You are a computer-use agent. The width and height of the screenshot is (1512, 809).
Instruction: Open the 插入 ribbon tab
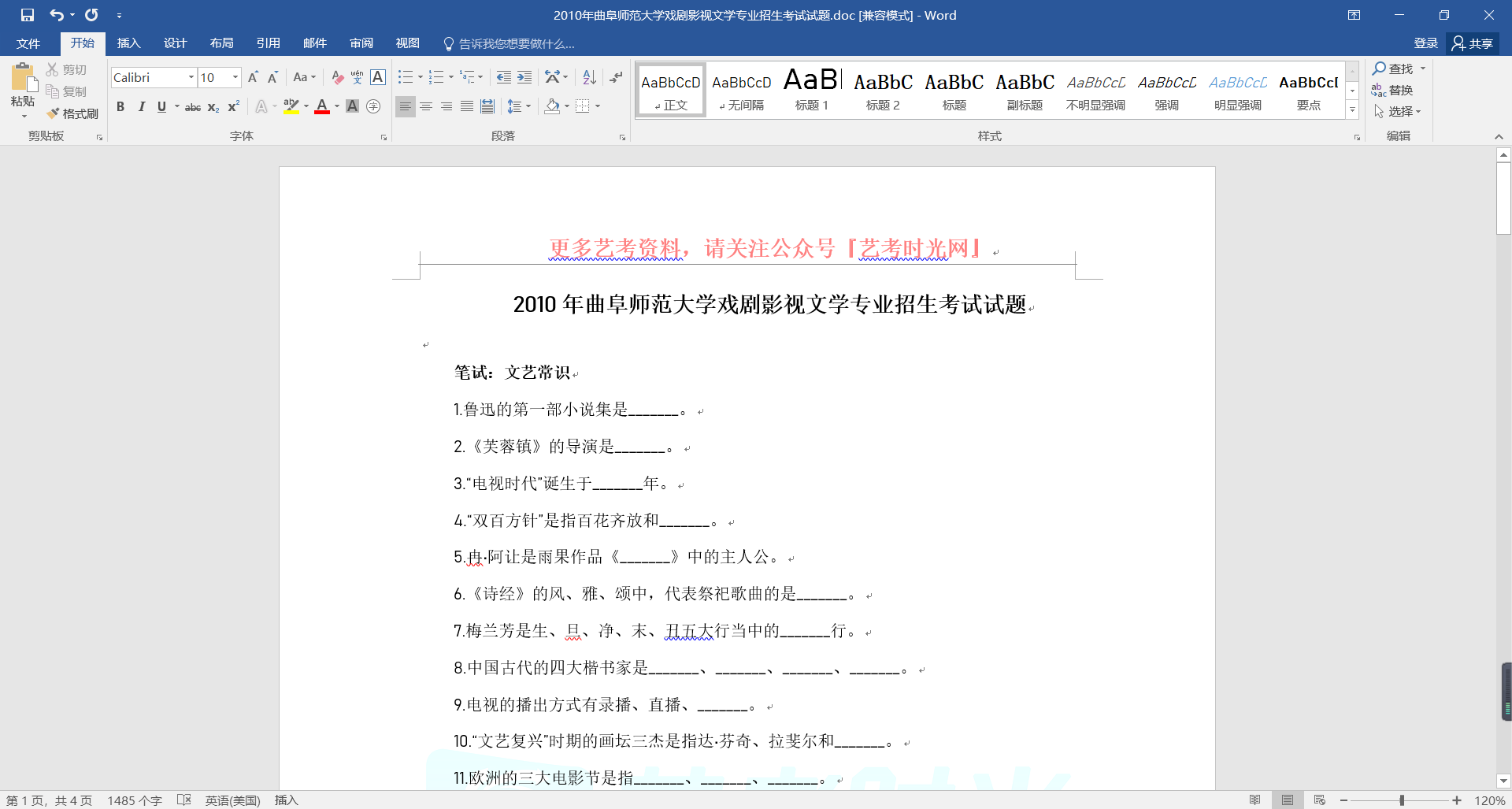pyautogui.click(x=128, y=43)
